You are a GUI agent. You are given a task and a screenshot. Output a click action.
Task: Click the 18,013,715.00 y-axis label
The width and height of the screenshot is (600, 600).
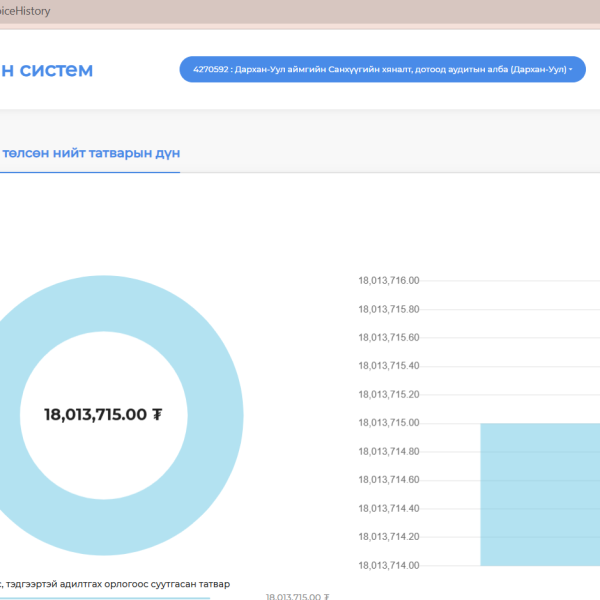[x=388, y=423]
